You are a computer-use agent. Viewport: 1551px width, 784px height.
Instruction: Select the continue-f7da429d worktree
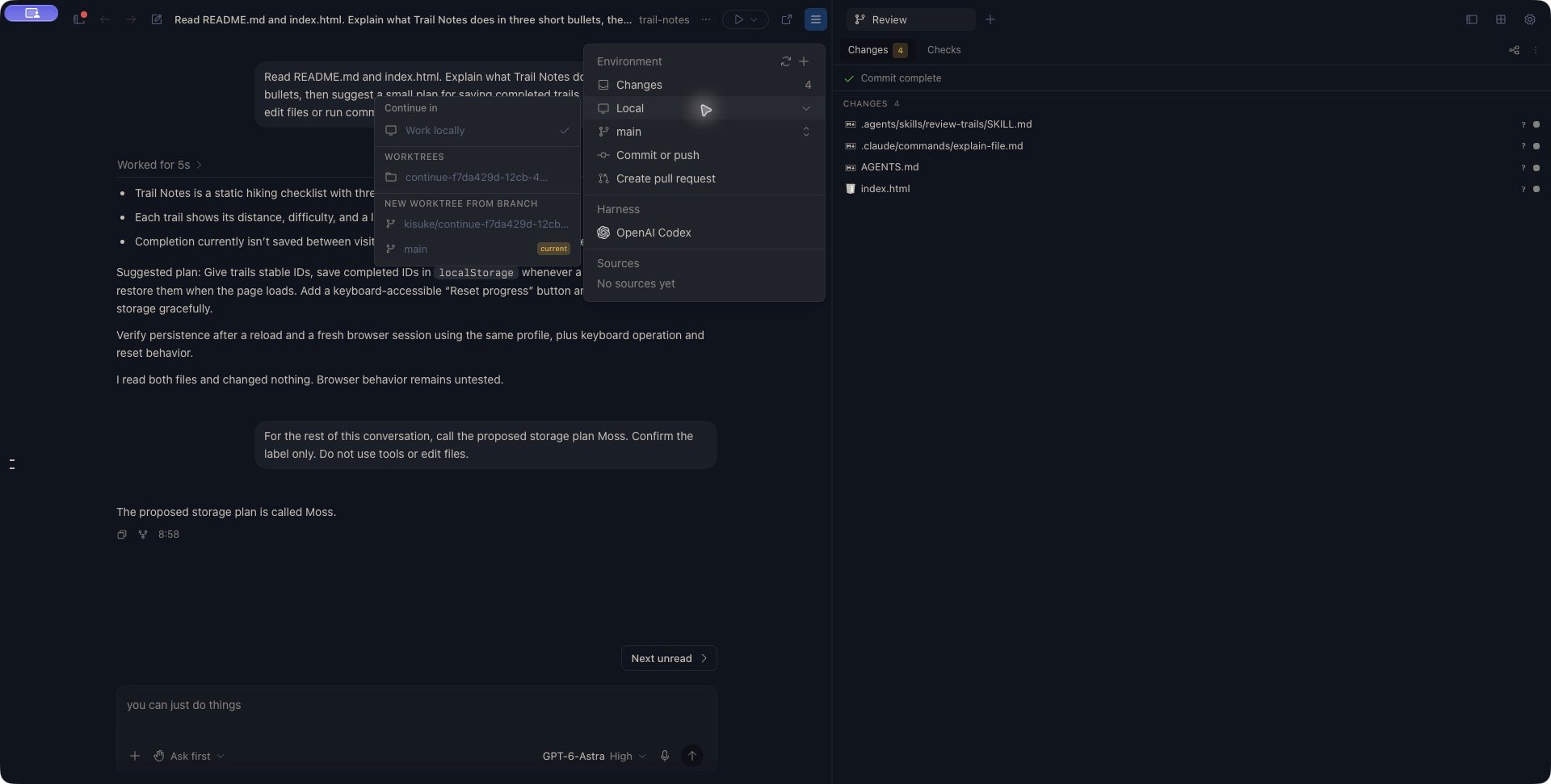(x=477, y=177)
